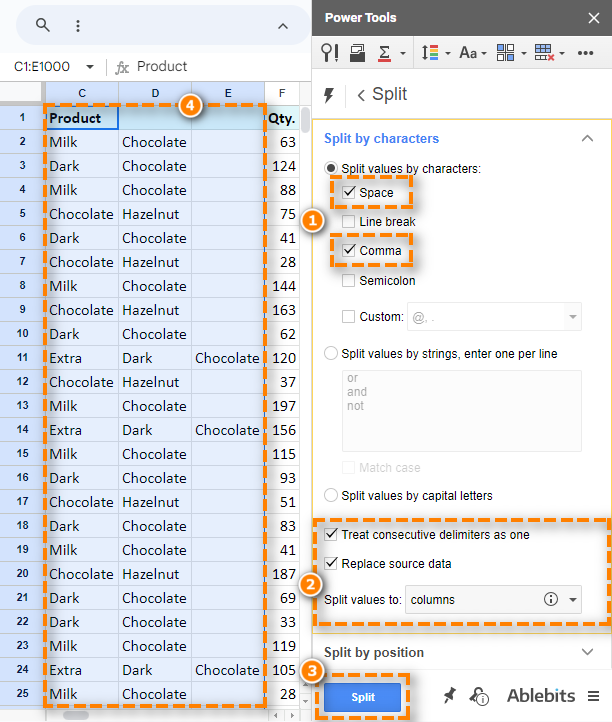The height and width of the screenshot is (722, 612).
Task: Open the Smart Toolbar icon in Power Tools
Action: (330, 53)
